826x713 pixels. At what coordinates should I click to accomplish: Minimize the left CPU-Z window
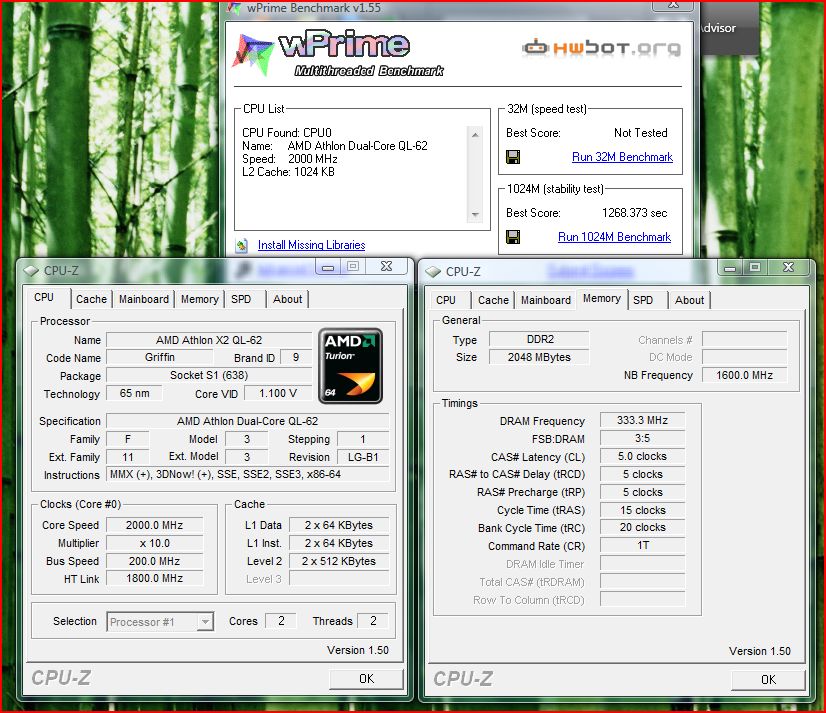click(328, 267)
